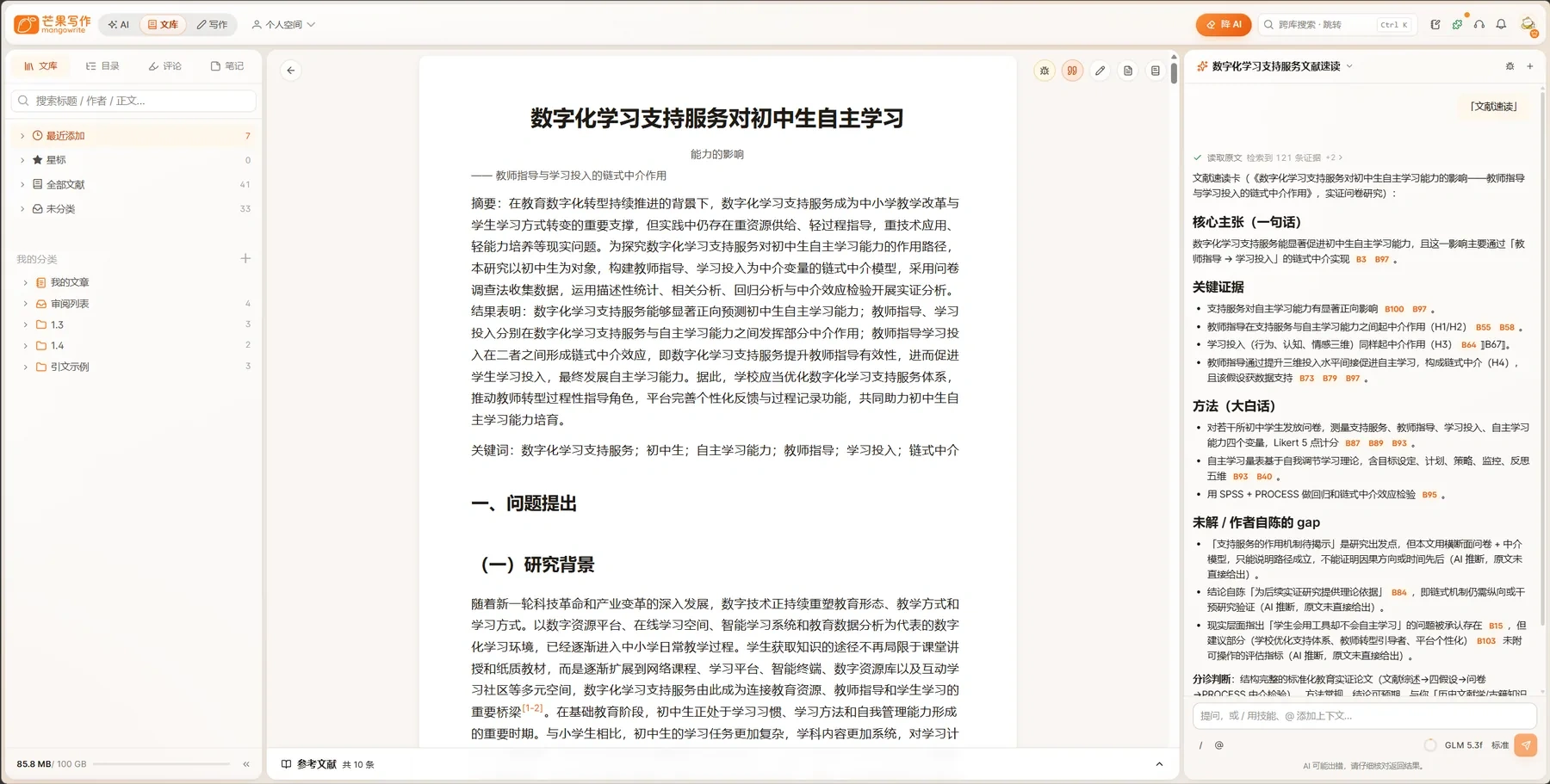Open the green plugin puzzle icon
This screenshot has height=784, width=1550.
pos(1457,25)
